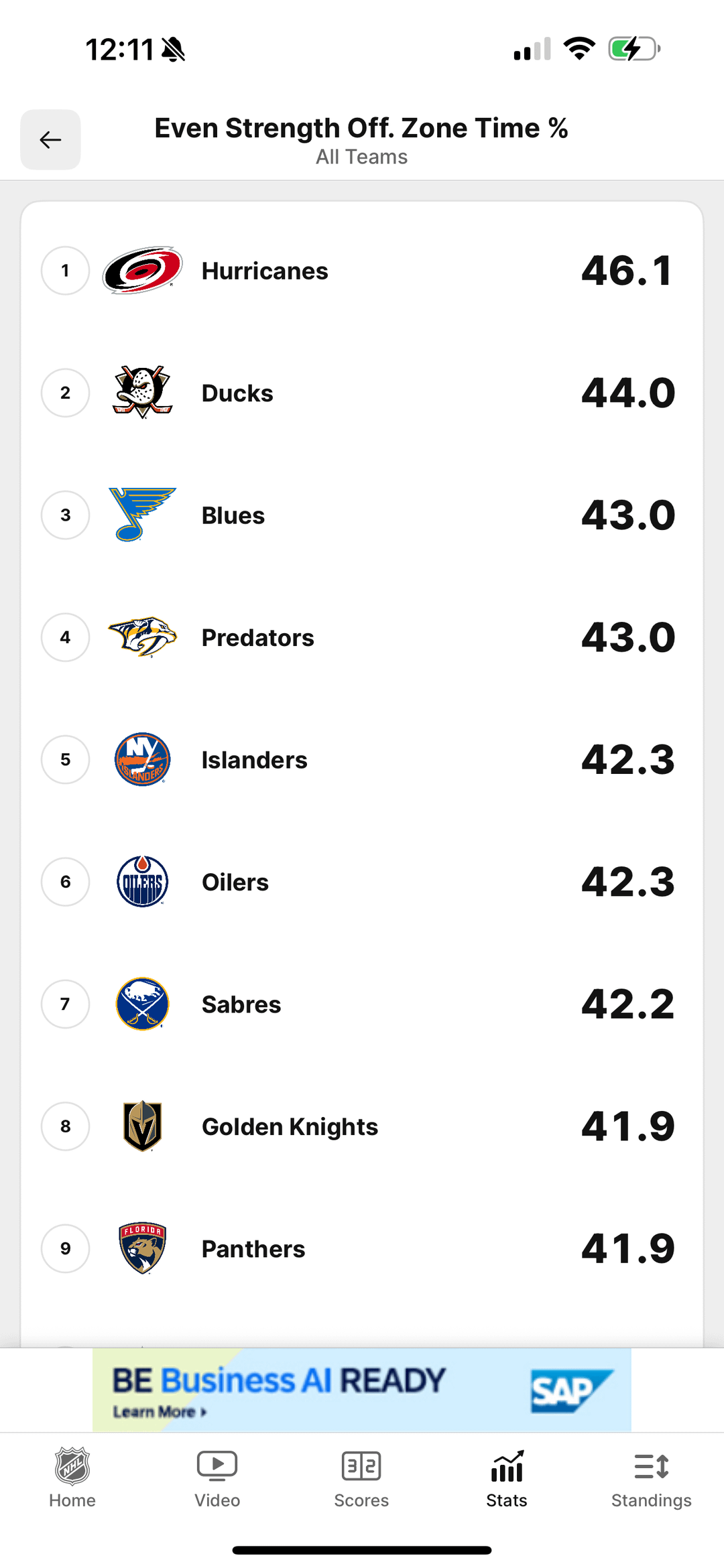Viewport: 724px width, 1568px height.
Task: Tap the Ducks team logo
Action: click(142, 392)
